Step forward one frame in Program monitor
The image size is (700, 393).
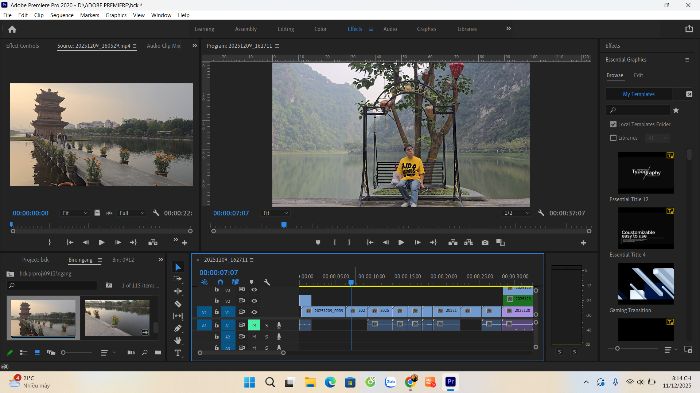(x=417, y=242)
